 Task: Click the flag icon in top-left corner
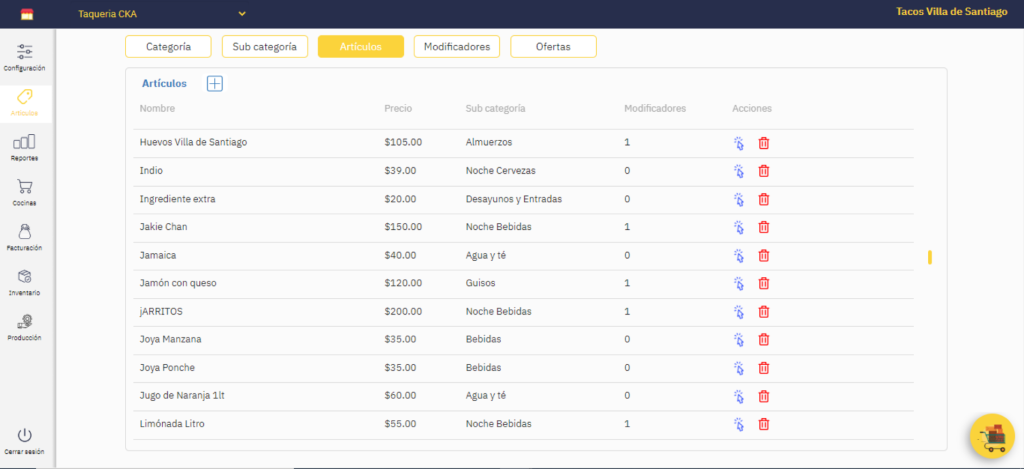(x=26, y=14)
